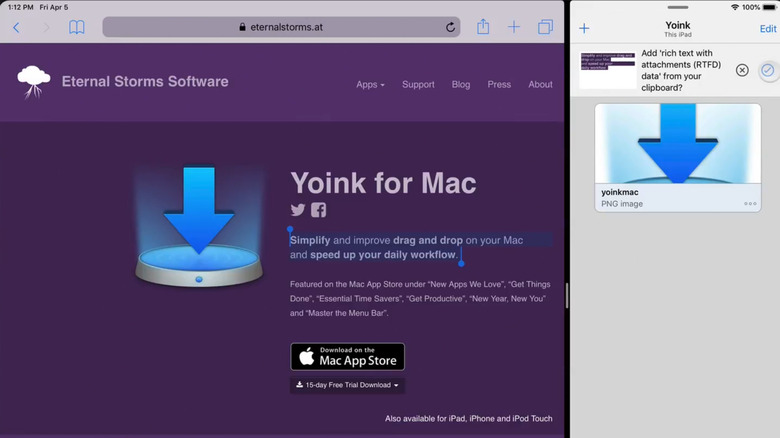Screen dimensions: 780x438
Task: Click the split view divider handle
Action: click(x=567, y=296)
